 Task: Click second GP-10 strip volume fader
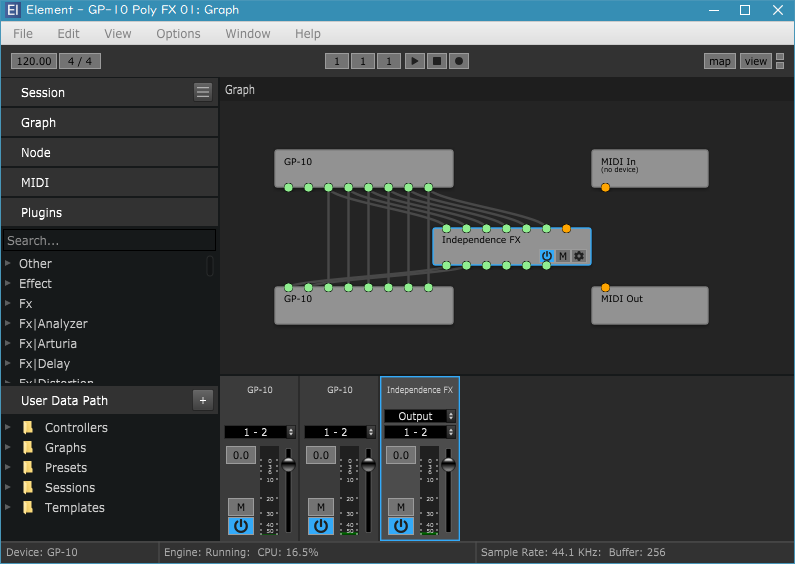[369, 464]
